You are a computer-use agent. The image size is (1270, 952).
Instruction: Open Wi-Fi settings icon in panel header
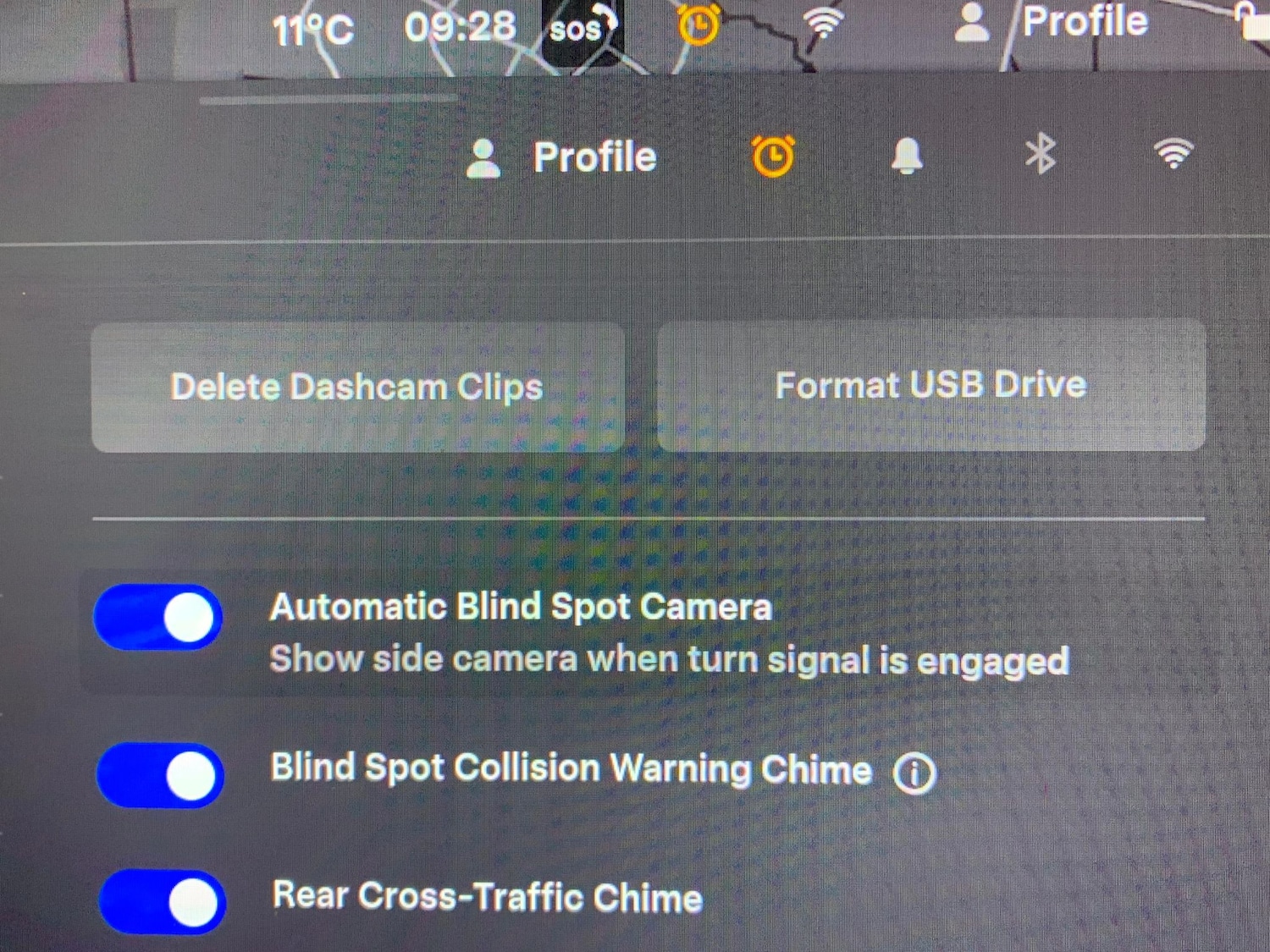click(x=1173, y=153)
